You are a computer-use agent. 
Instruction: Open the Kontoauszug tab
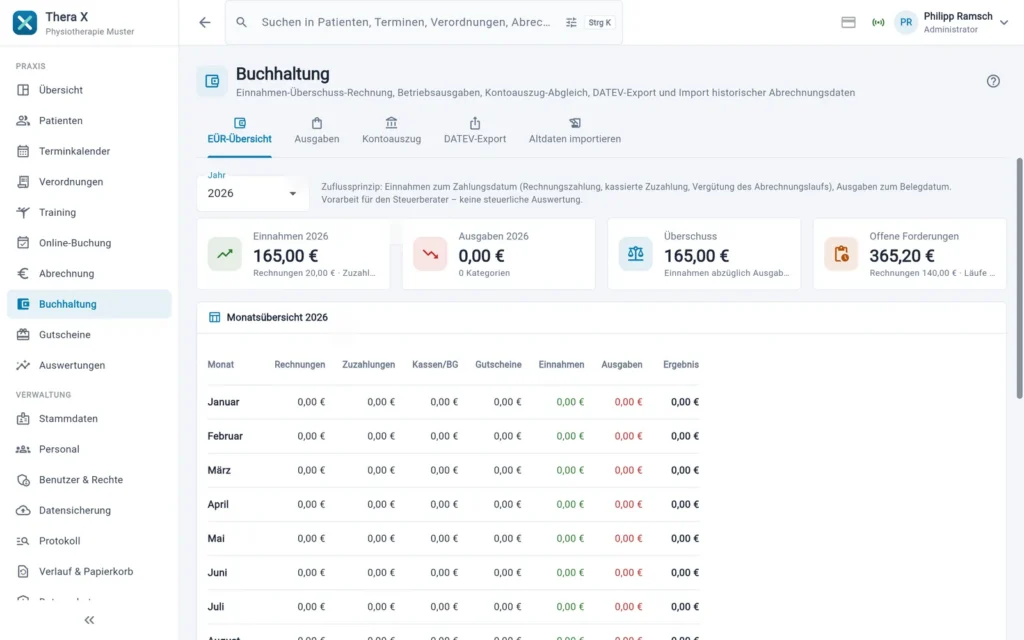pos(391,131)
